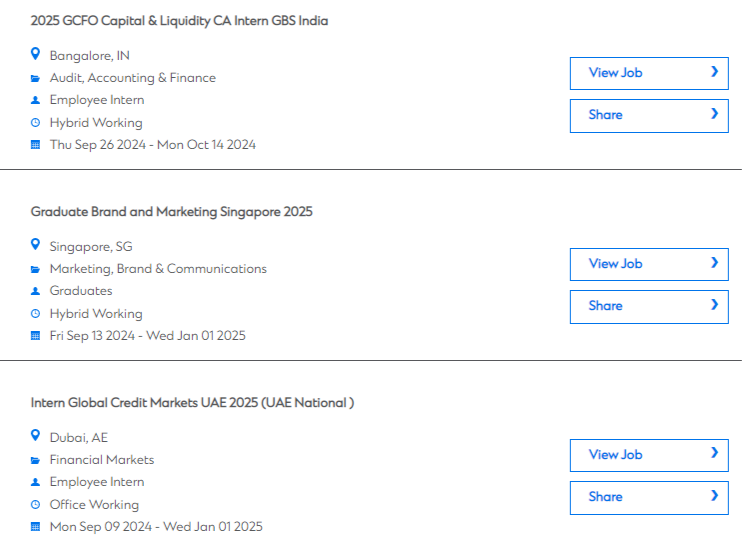Image resolution: width=743 pixels, height=544 pixels.
Task: Click person icon beside Graduates
Action: click(x=35, y=291)
